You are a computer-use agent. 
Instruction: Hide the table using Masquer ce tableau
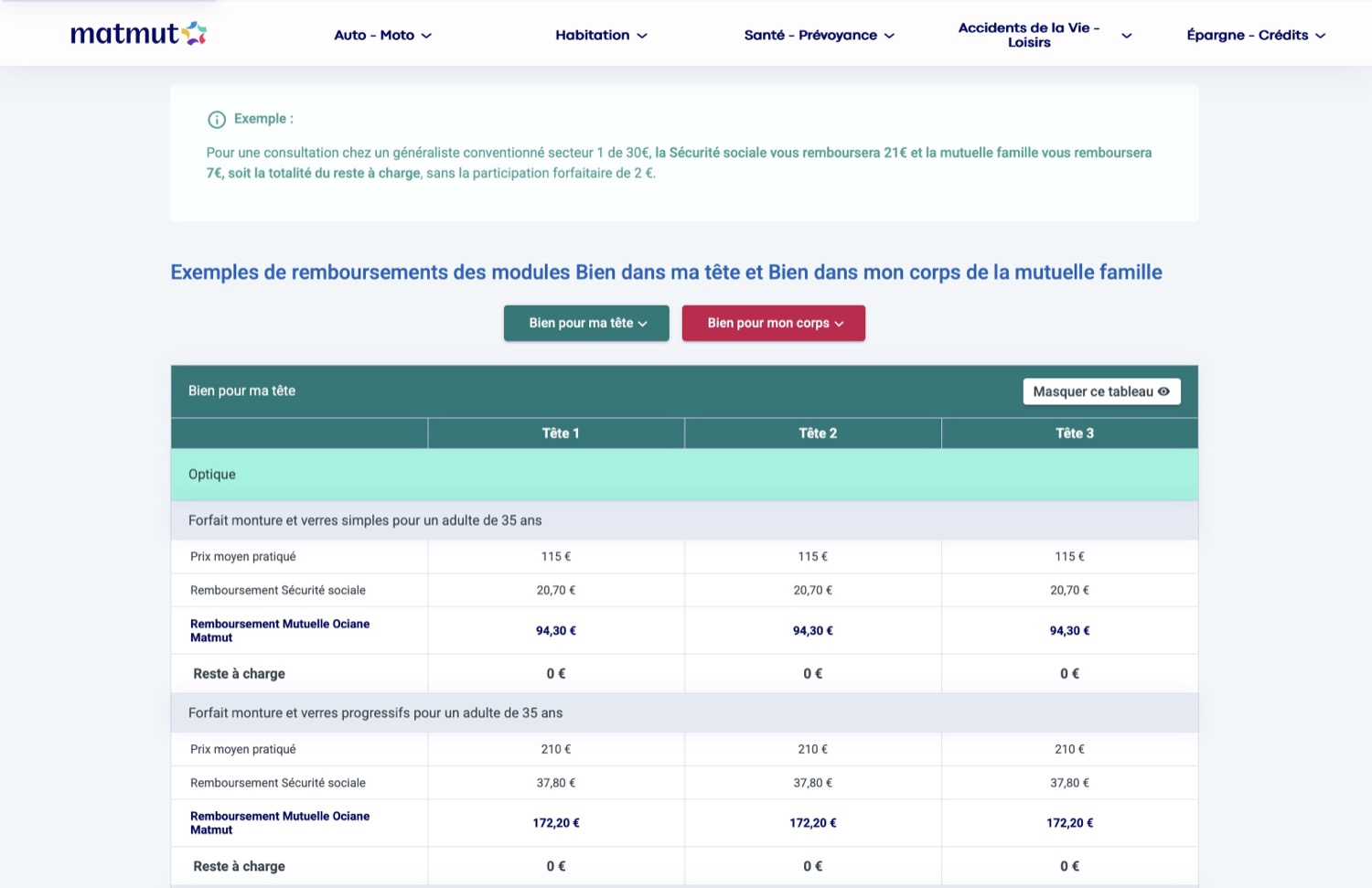(1101, 391)
